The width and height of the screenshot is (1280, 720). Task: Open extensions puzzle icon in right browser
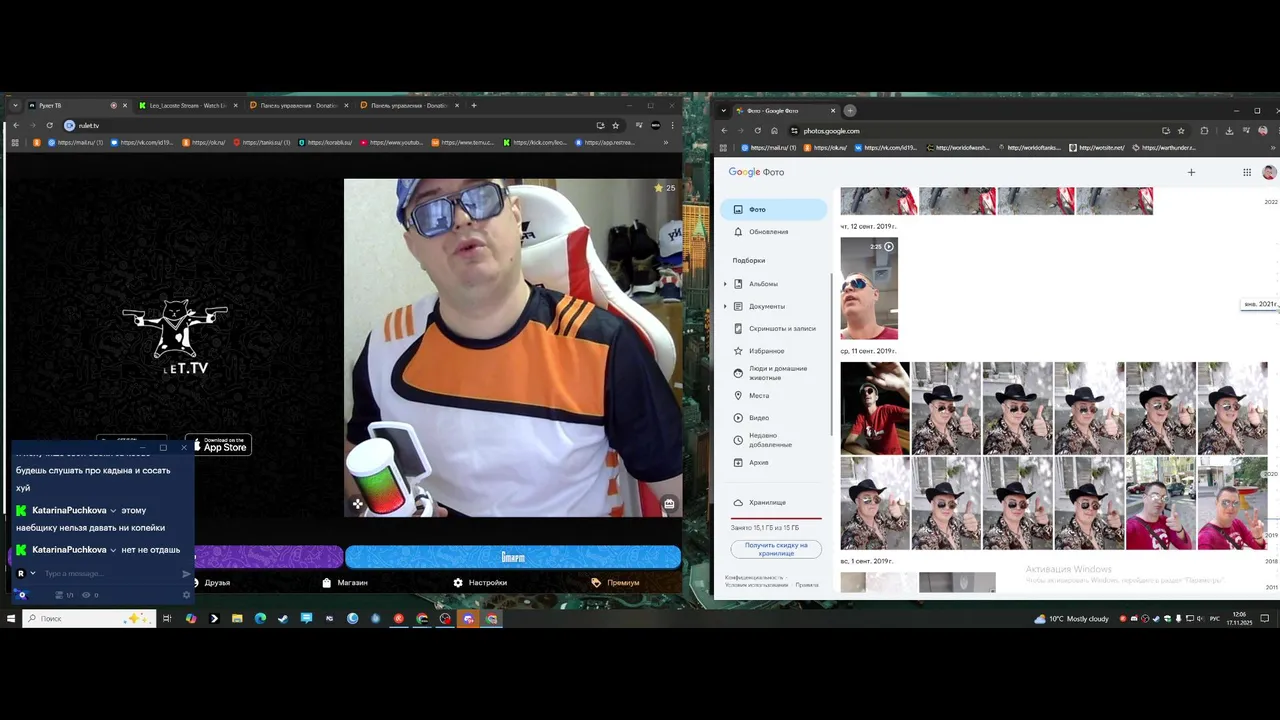click(1204, 131)
